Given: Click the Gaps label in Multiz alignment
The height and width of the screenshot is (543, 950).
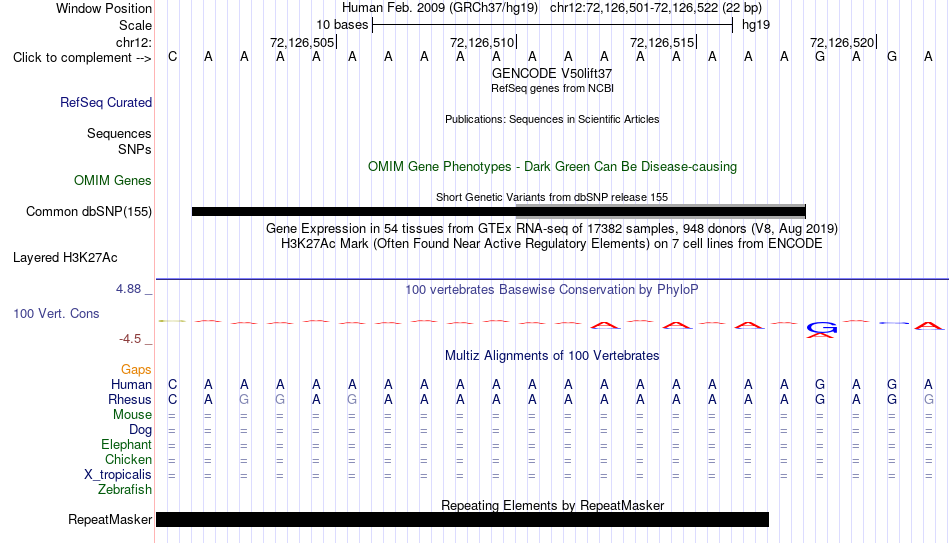Looking at the screenshot, I should tap(136, 369).
